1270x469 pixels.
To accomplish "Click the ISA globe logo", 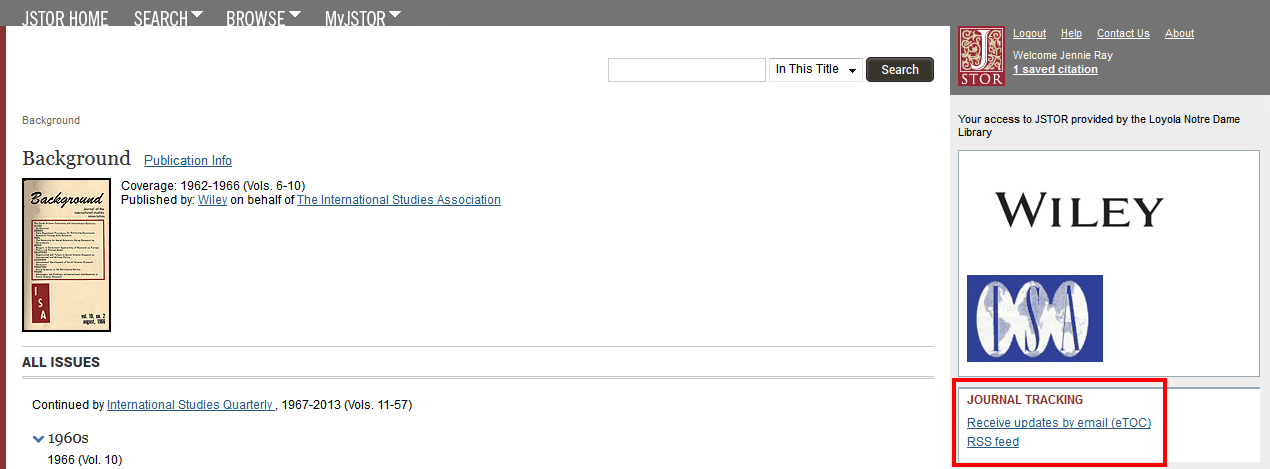I will (x=1035, y=318).
